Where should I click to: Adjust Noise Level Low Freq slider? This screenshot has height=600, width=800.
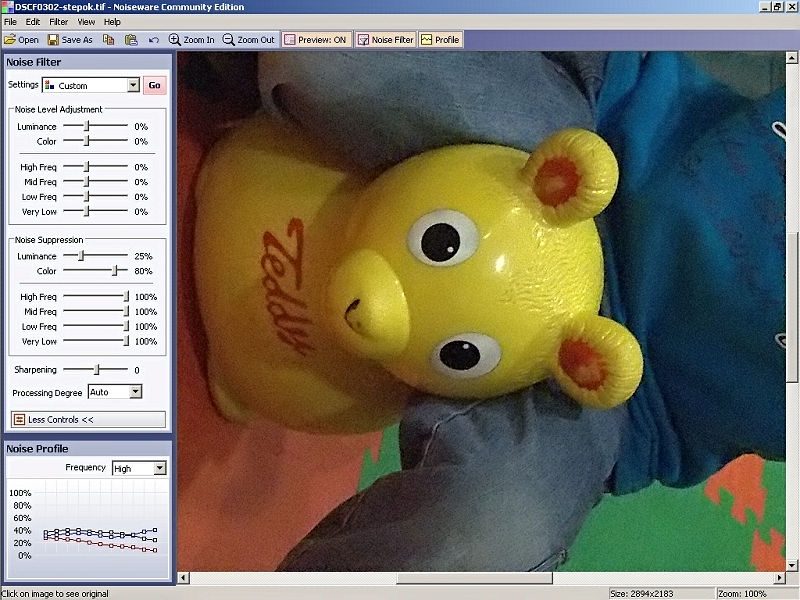87,196
